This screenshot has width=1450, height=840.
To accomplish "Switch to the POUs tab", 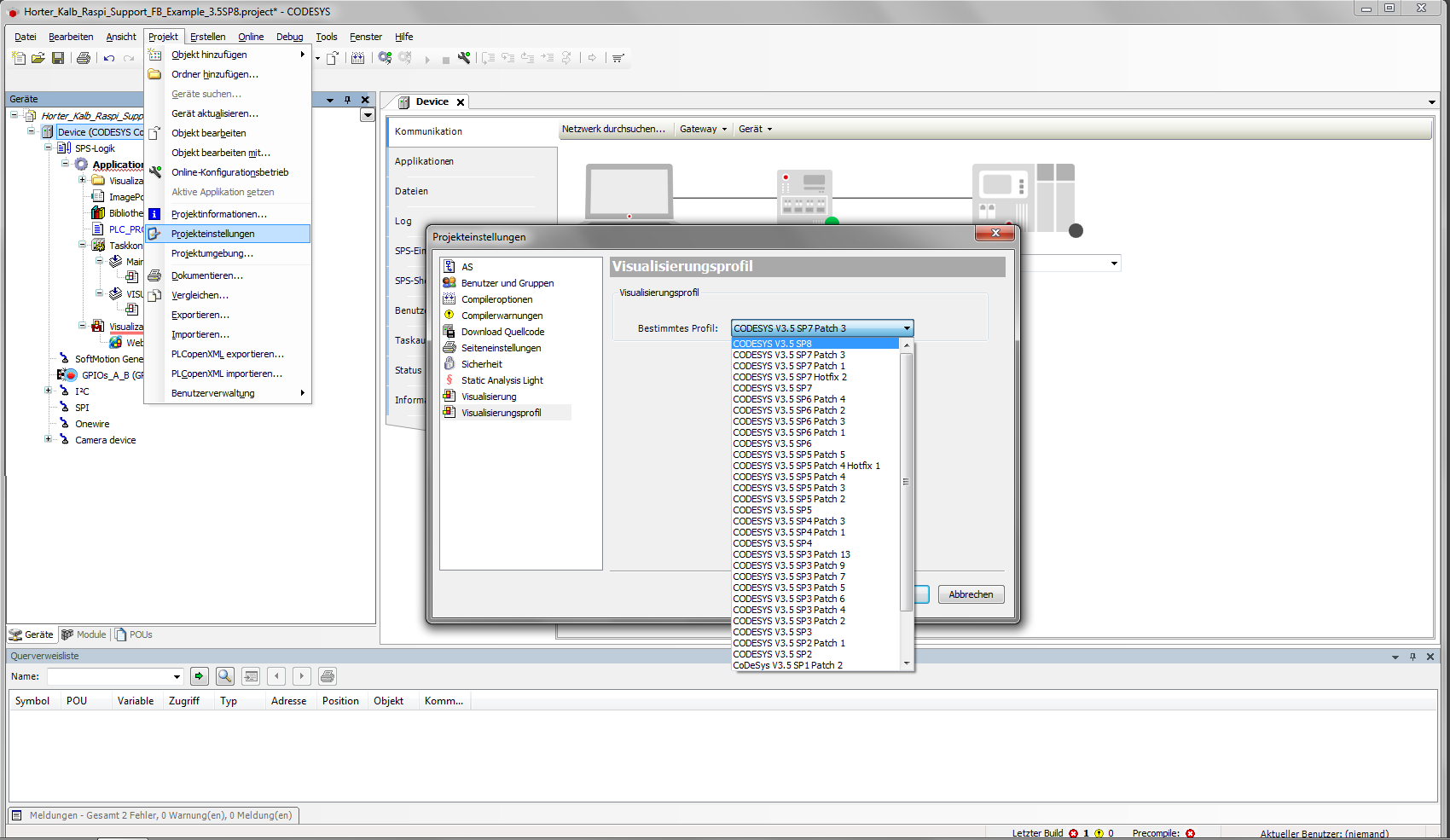I will [134, 634].
